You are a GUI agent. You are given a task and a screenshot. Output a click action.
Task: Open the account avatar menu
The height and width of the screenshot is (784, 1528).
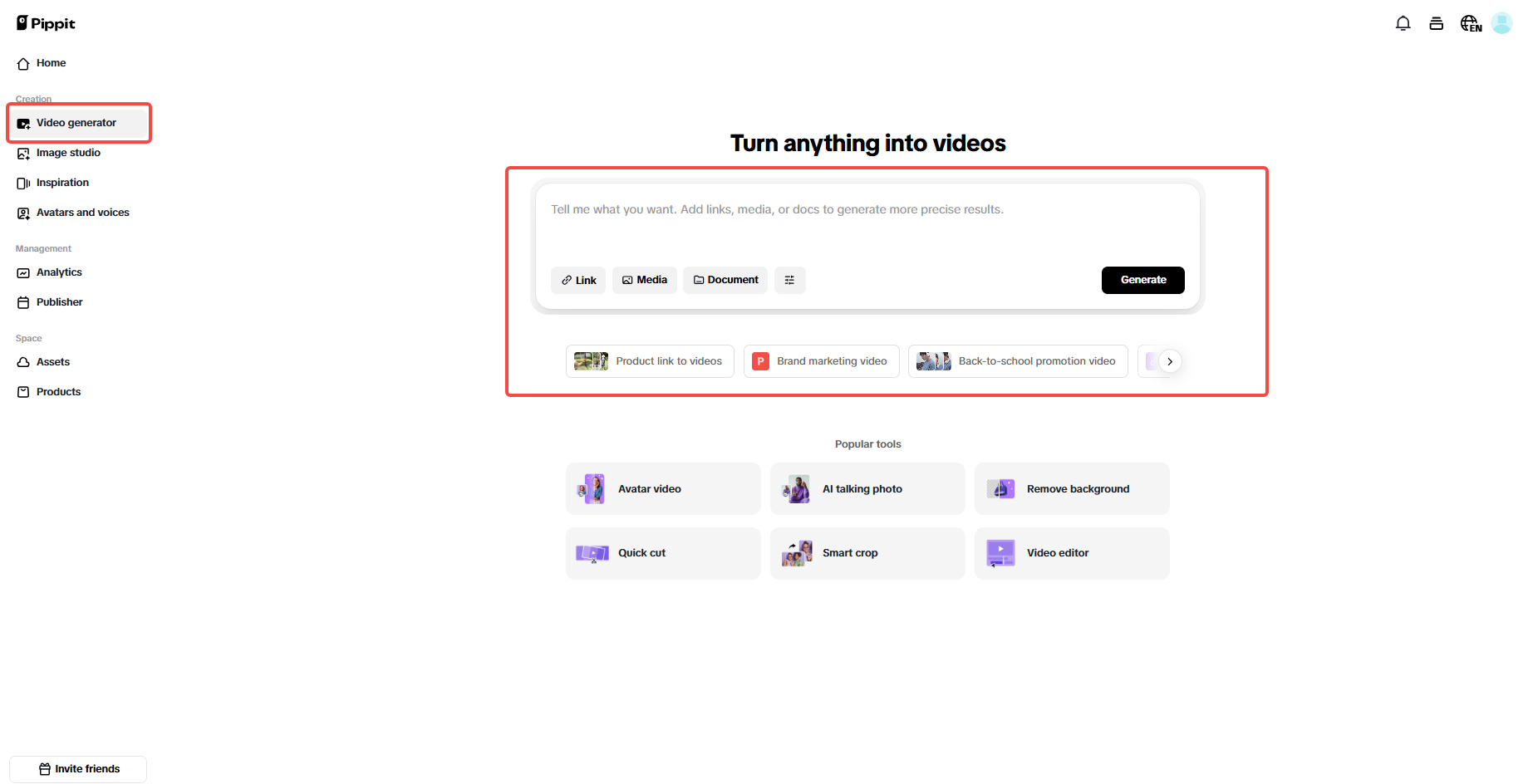point(1501,22)
